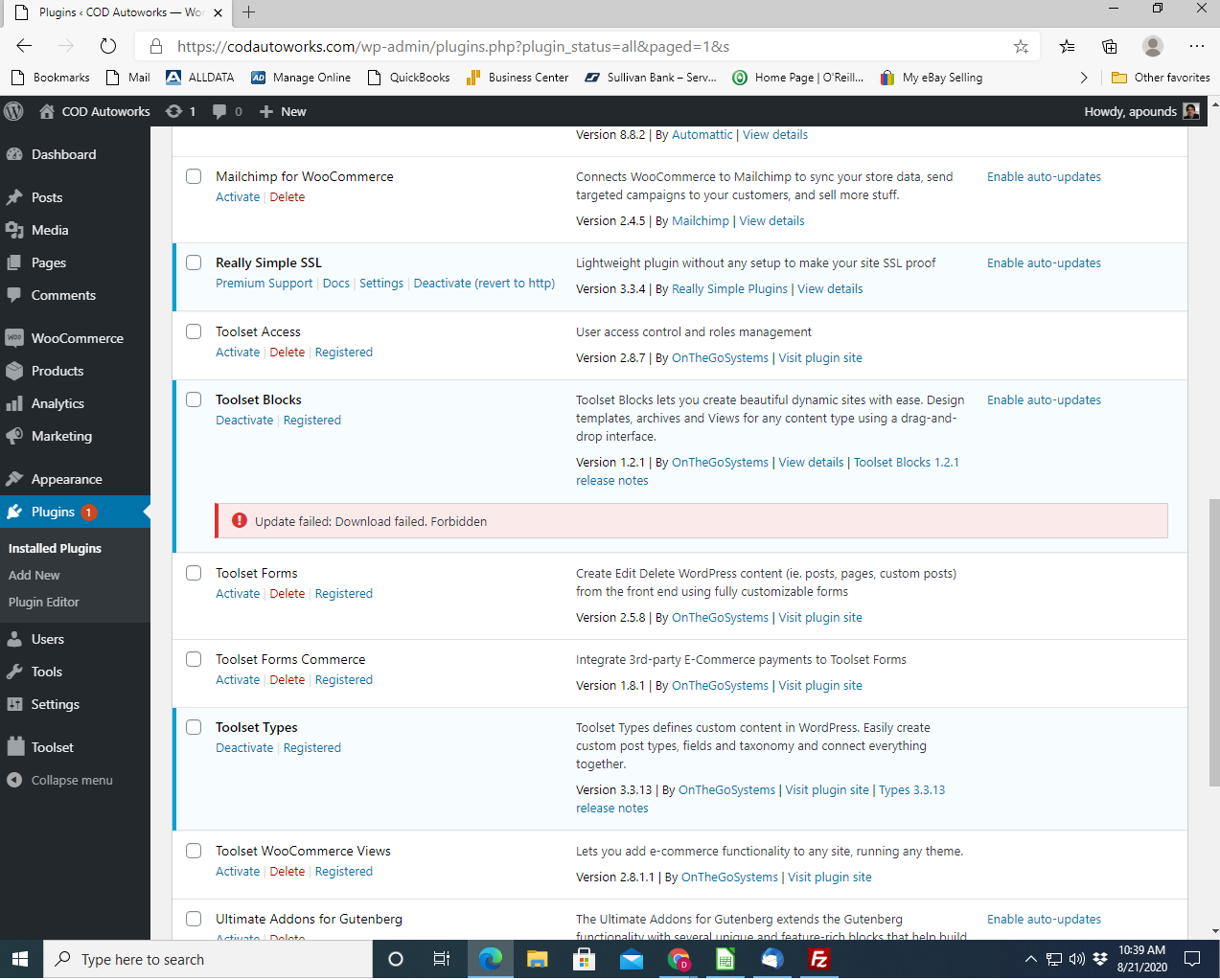
Task: Open WordPress logo menu in admin bar
Action: [x=13, y=111]
